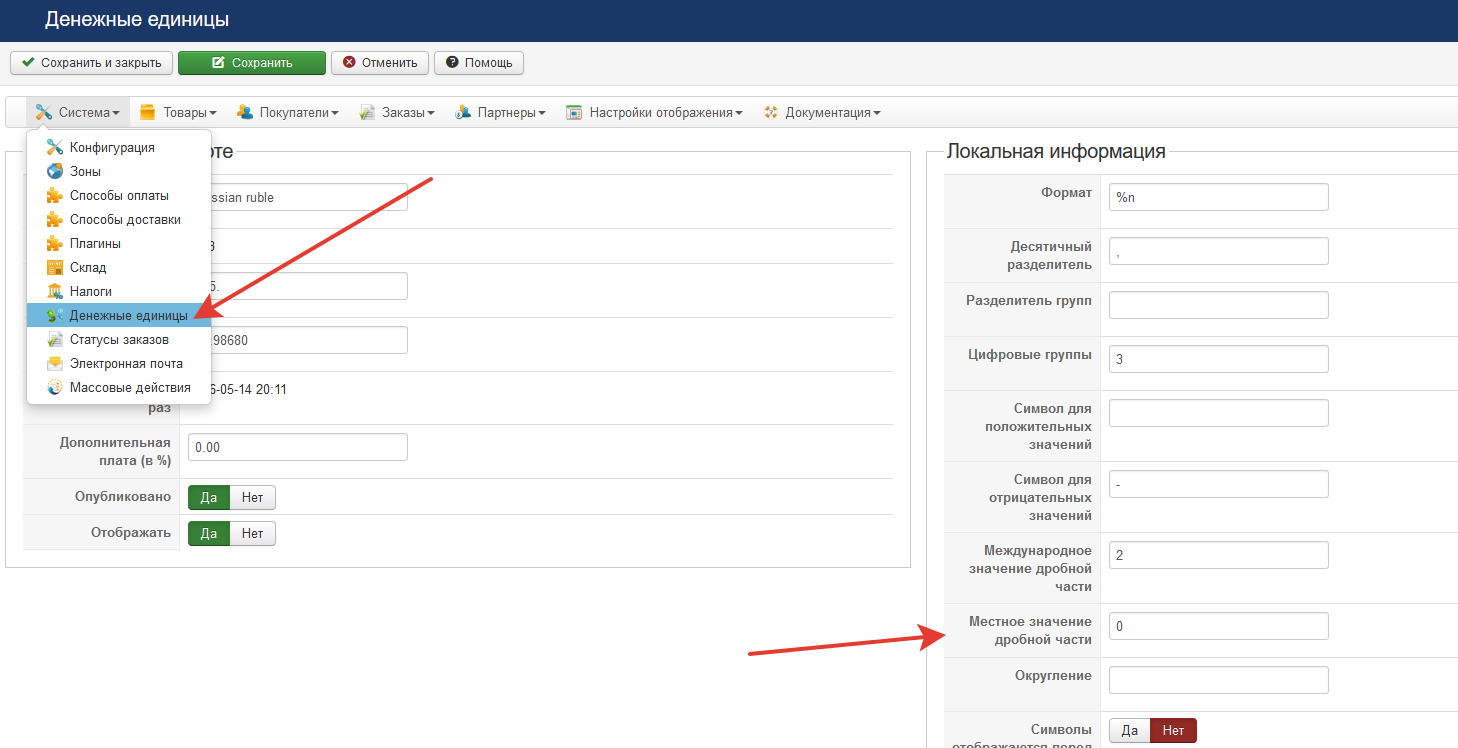
Task: Open help with the Помощь button
Action: click(479, 62)
